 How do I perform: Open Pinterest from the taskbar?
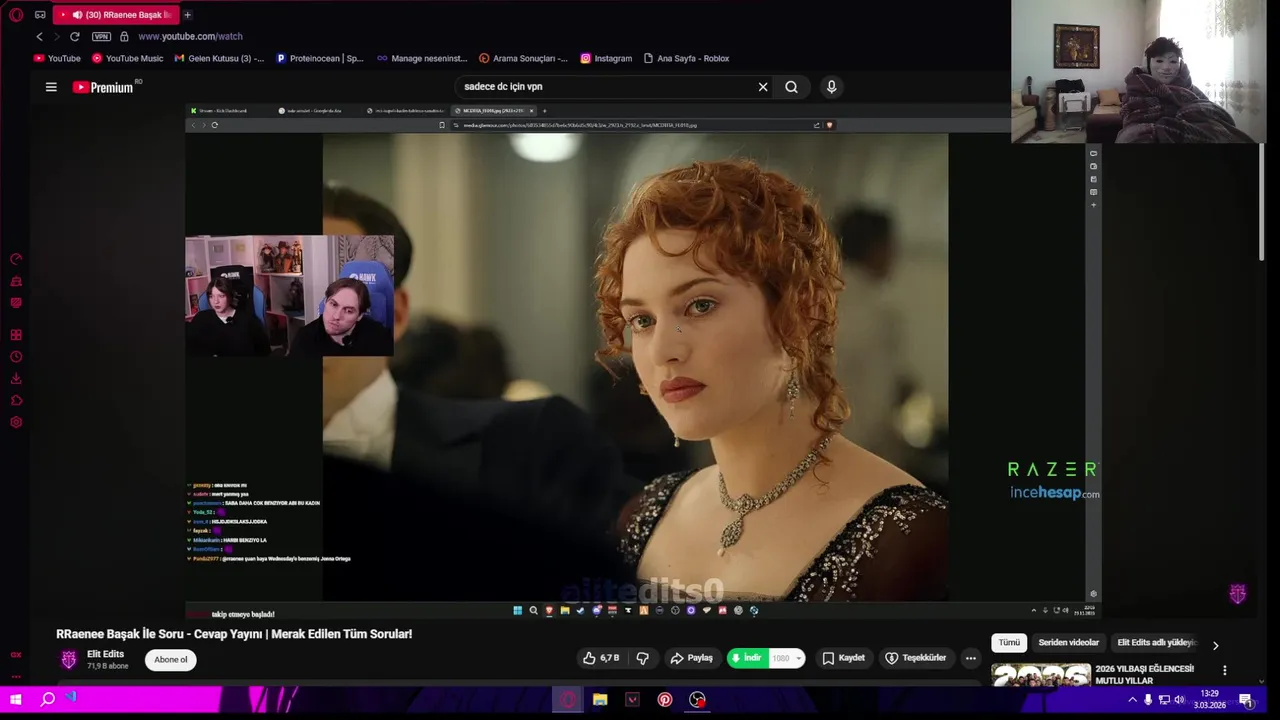tap(665, 700)
